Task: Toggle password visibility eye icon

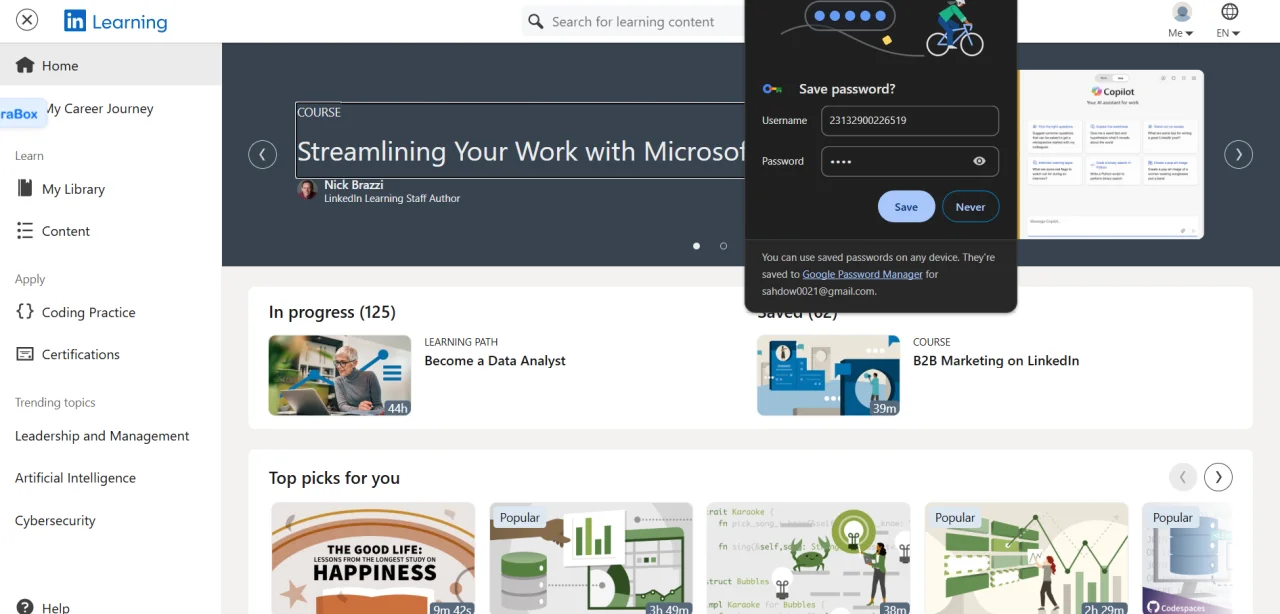Action: (x=979, y=161)
